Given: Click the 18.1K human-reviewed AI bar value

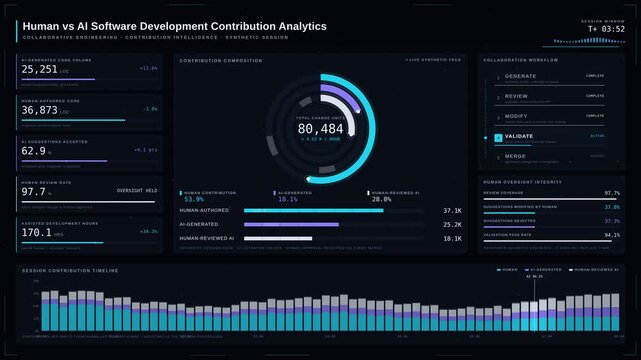Looking at the screenshot, I should coord(452,239).
